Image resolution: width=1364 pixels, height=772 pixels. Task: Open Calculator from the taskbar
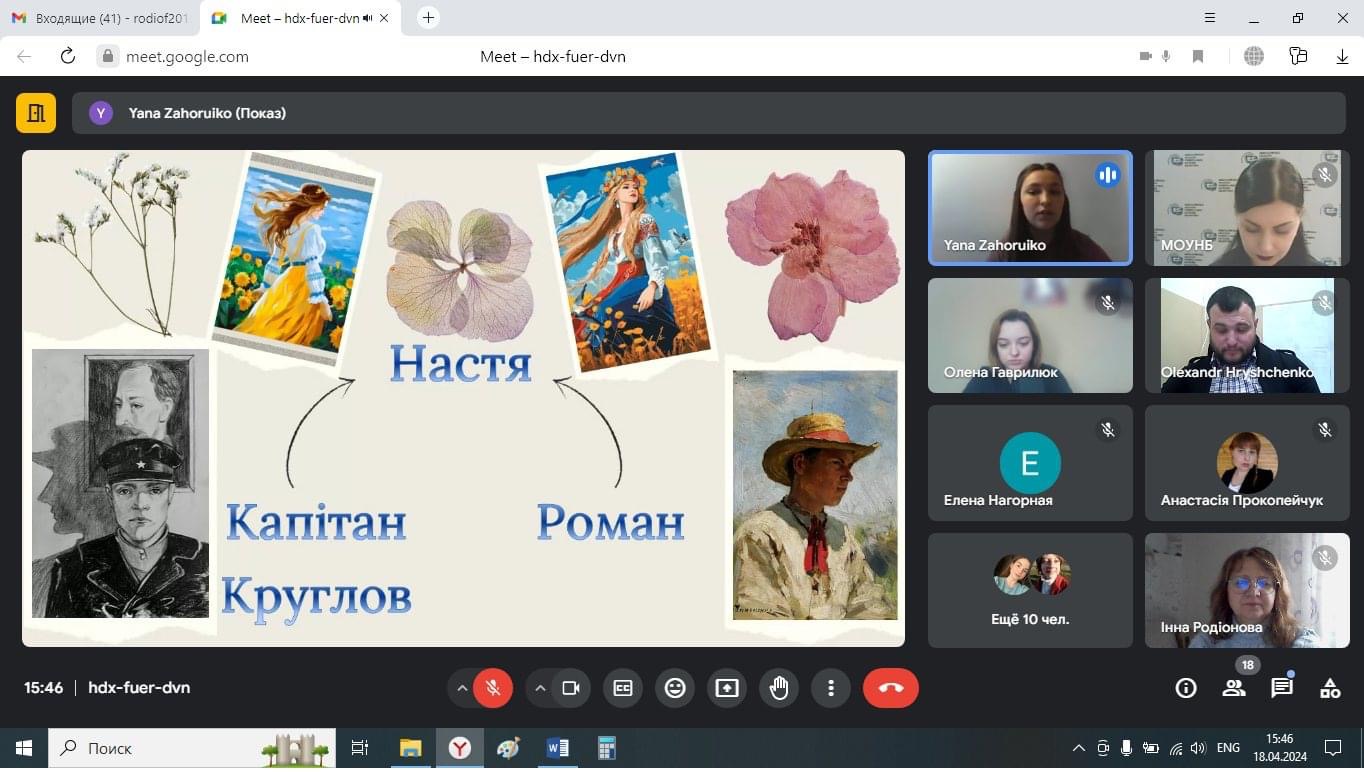606,748
